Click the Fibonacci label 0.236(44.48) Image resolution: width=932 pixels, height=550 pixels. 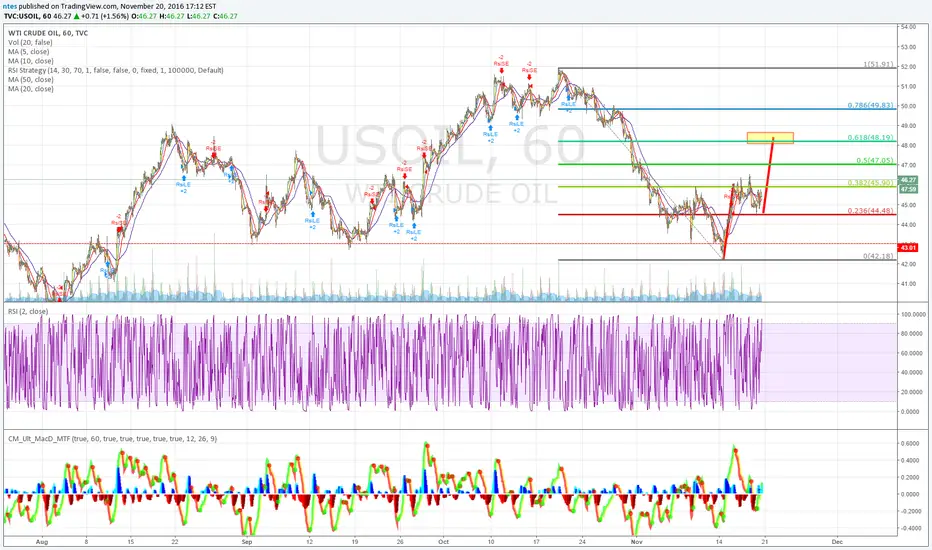pos(871,211)
